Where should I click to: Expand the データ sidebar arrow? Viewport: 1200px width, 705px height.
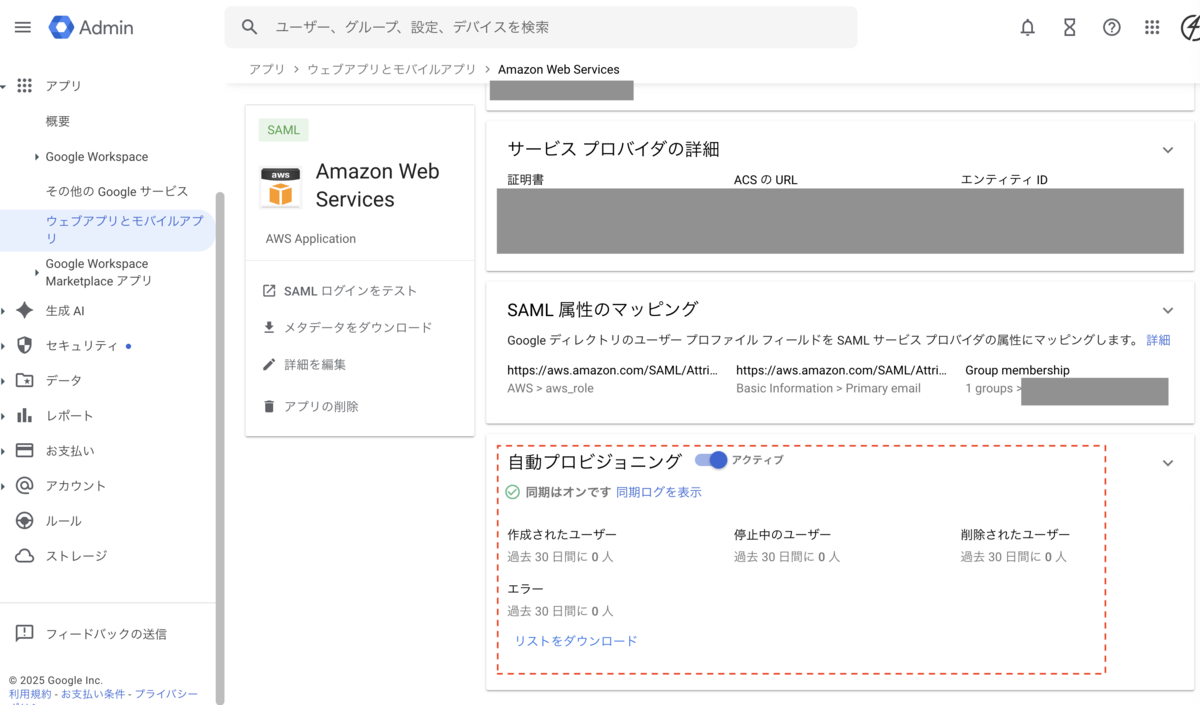4,380
